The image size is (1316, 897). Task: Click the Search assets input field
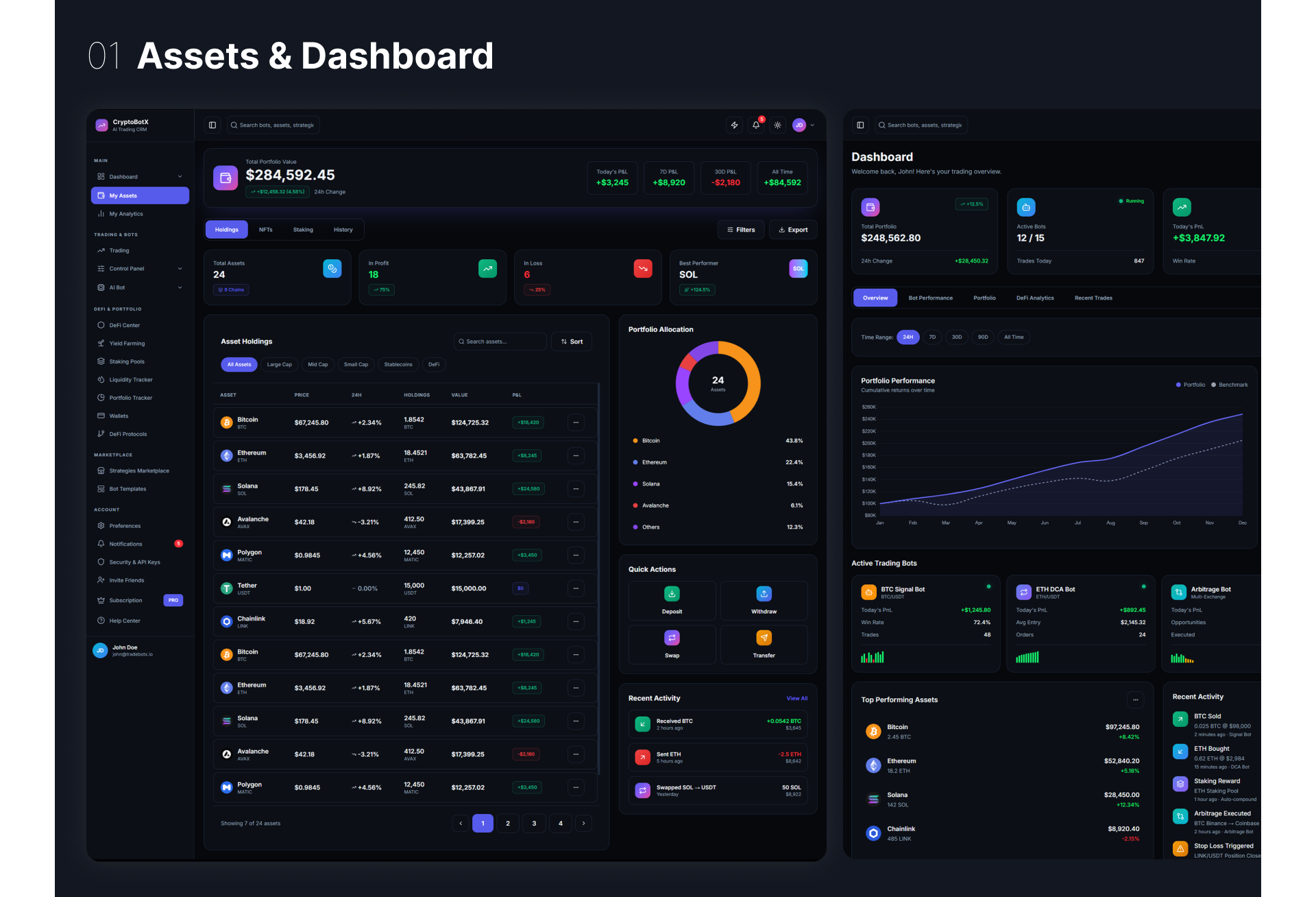500,342
